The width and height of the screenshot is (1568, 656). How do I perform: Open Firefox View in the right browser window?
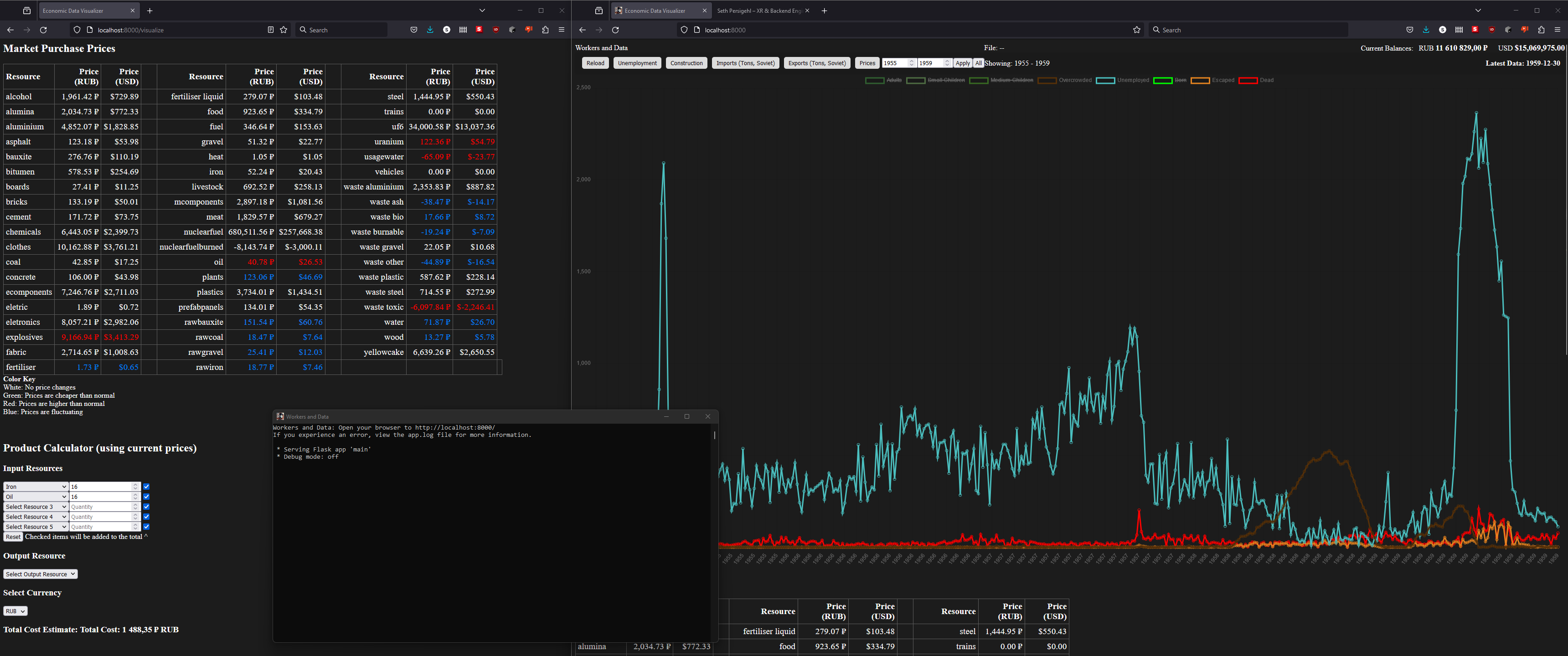pyautogui.click(x=599, y=10)
